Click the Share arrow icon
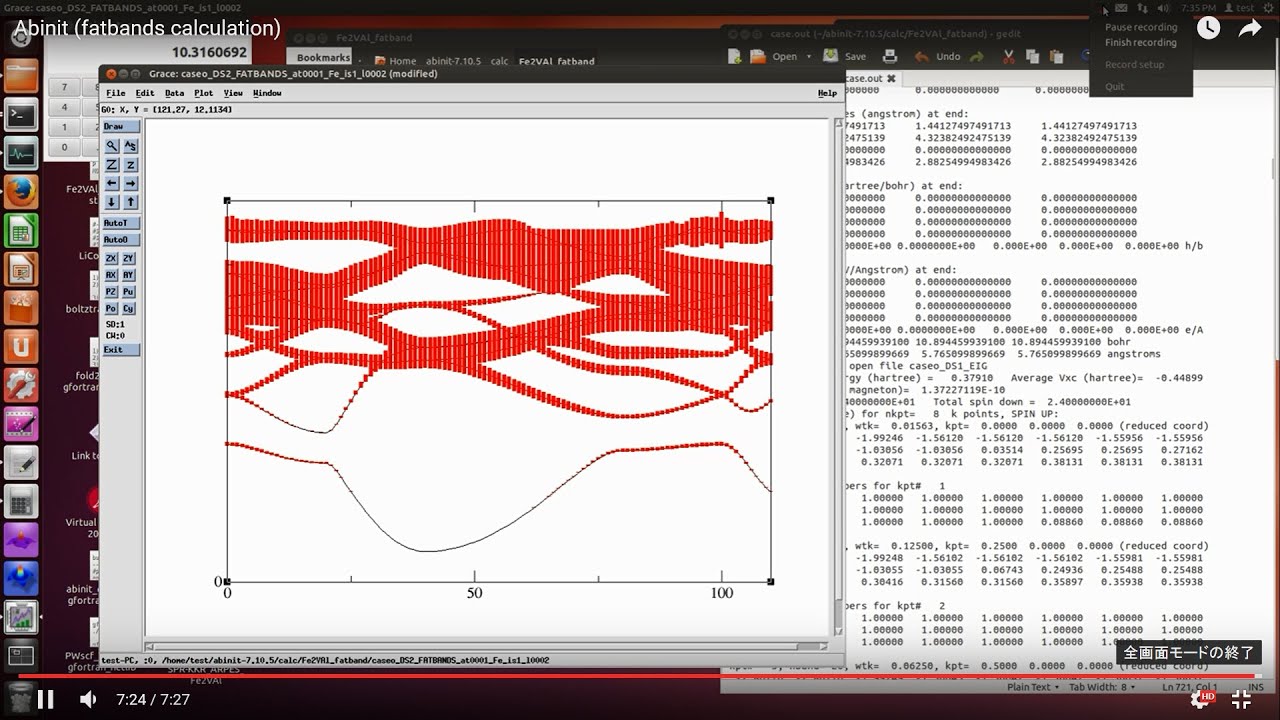 tap(1251, 28)
